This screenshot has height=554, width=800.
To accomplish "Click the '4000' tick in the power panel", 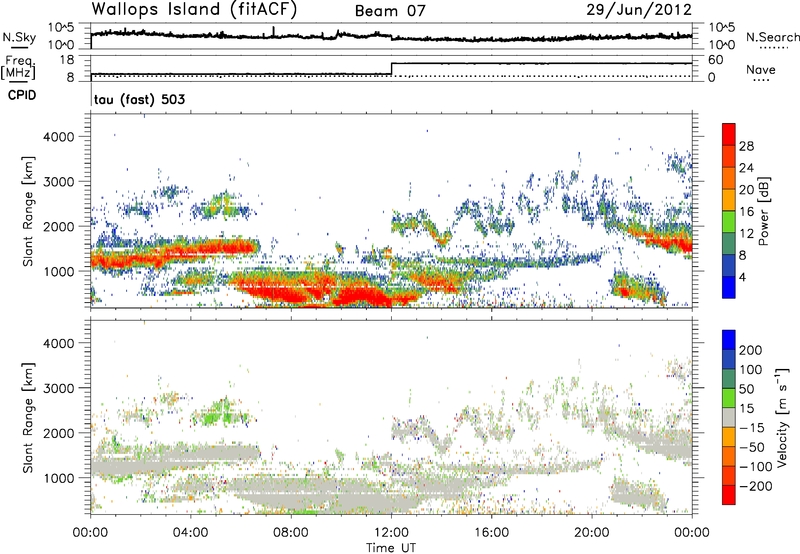I will click(58, 137).
